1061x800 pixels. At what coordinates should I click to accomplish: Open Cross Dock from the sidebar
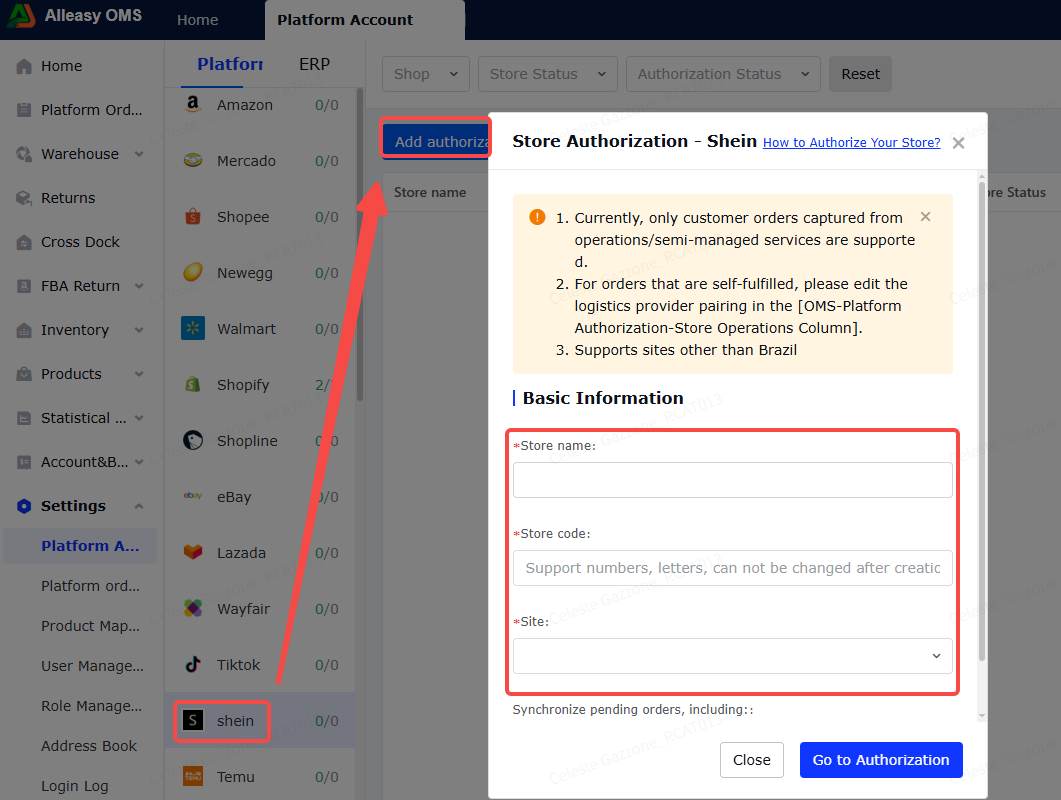point(81,242)
